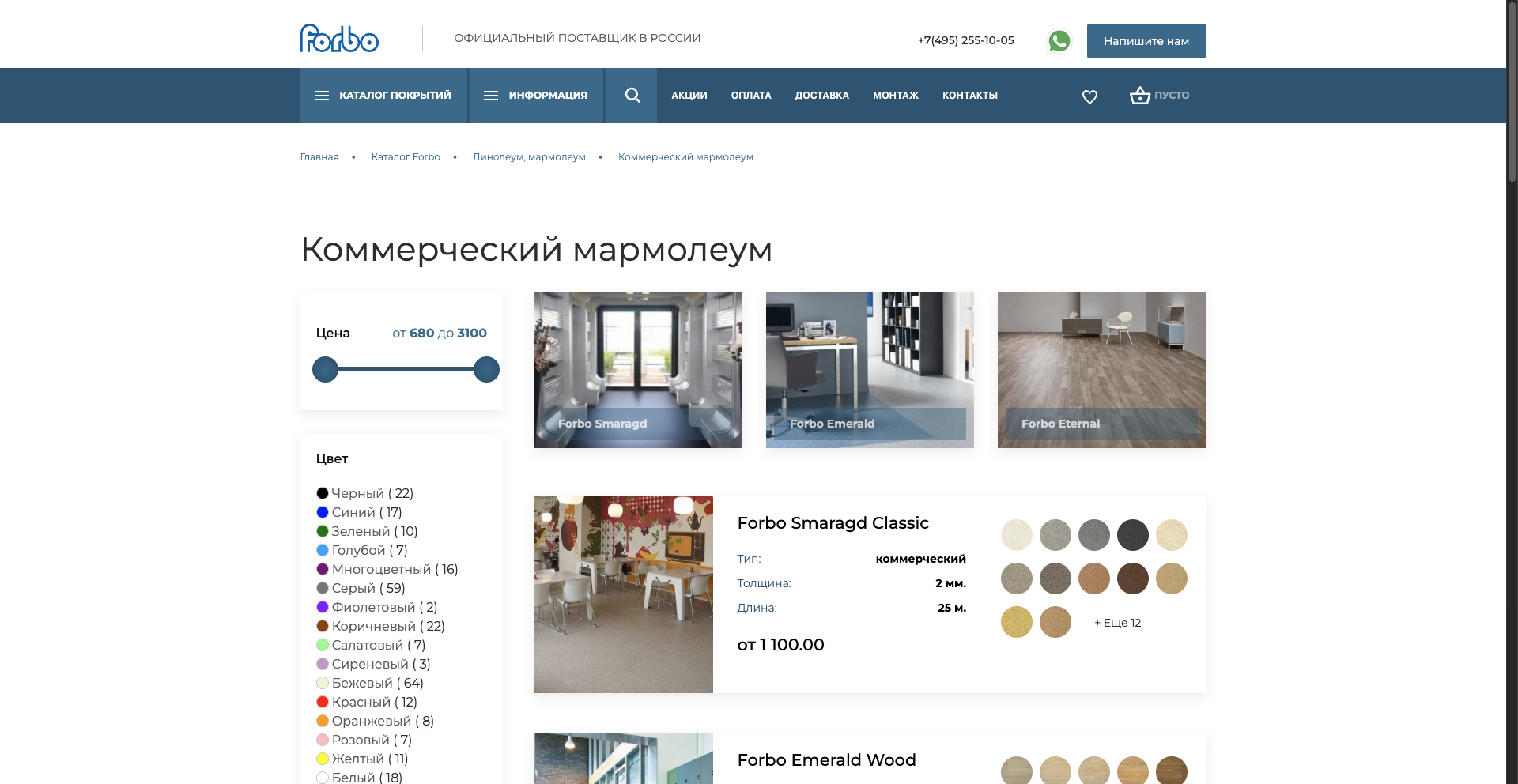Go to Главная breadcrumb
The height and width of the screenshot is (784, 1518).
(x=319, y=157)
